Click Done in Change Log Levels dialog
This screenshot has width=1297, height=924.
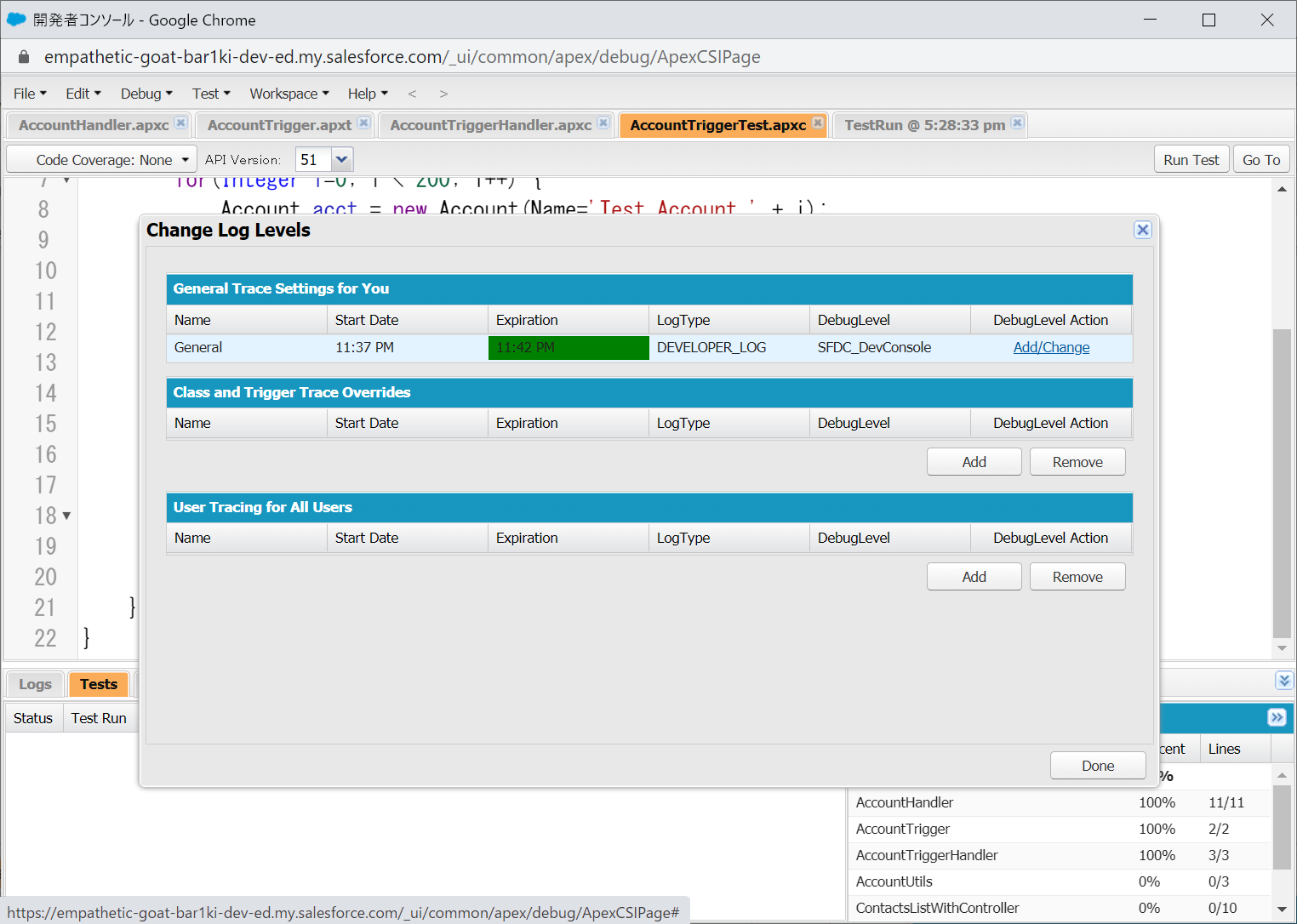click(x=1098, y=766)
